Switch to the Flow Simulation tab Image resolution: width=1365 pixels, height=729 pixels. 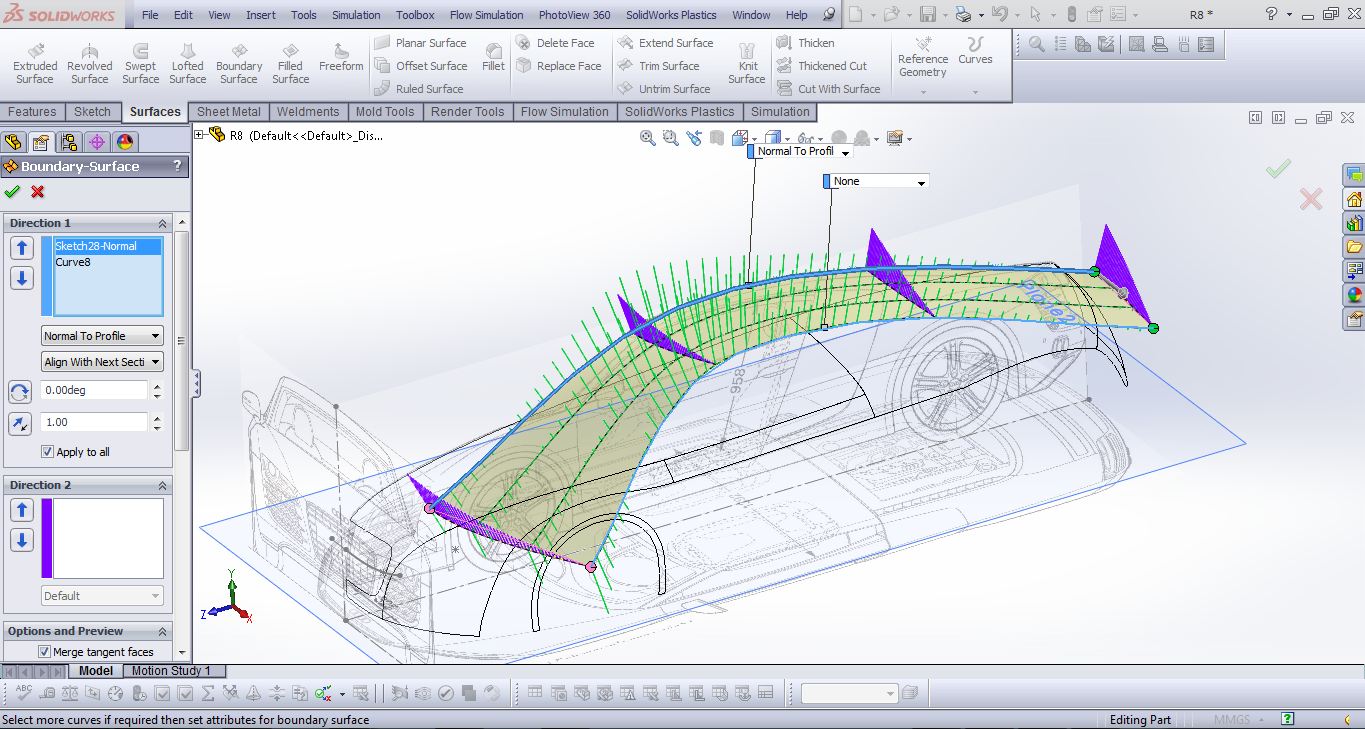(x=564, y=112)
